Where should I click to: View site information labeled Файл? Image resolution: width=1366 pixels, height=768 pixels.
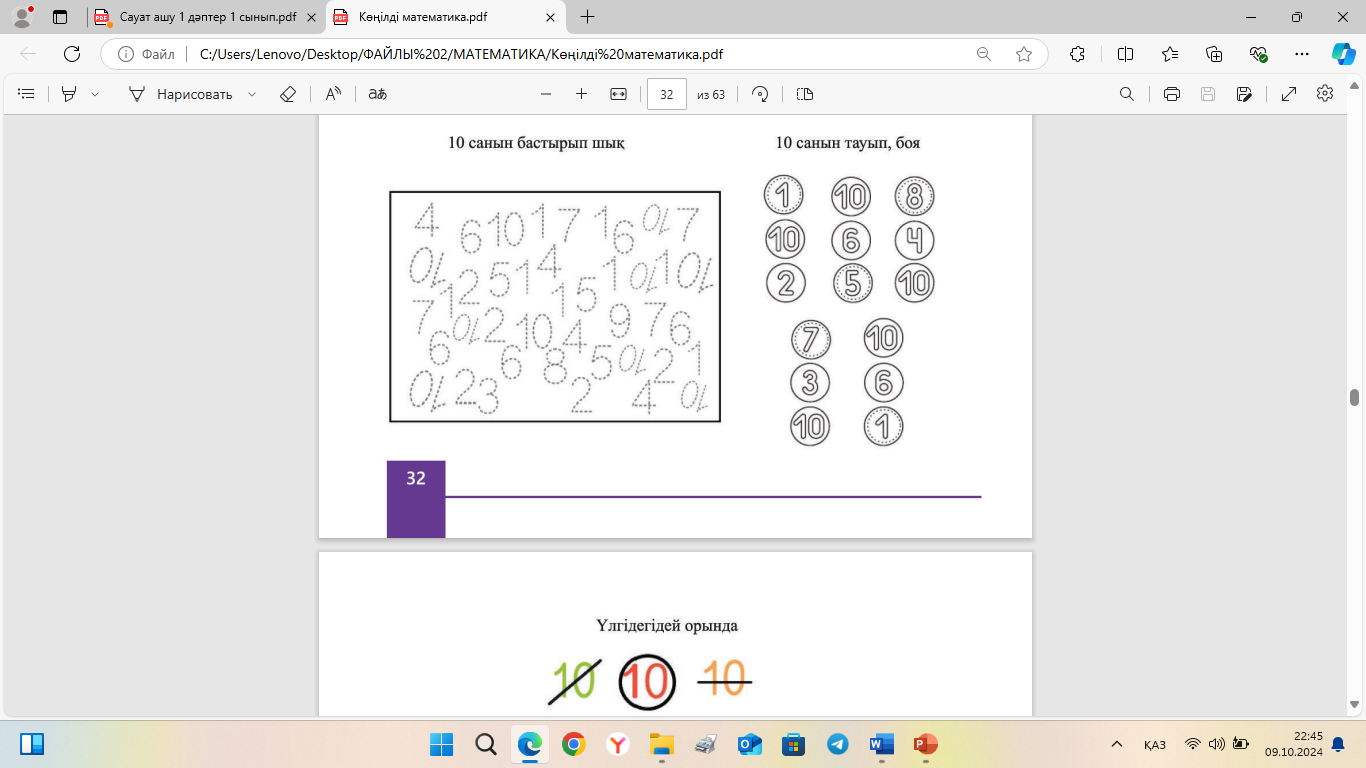(x=147, y=54)
